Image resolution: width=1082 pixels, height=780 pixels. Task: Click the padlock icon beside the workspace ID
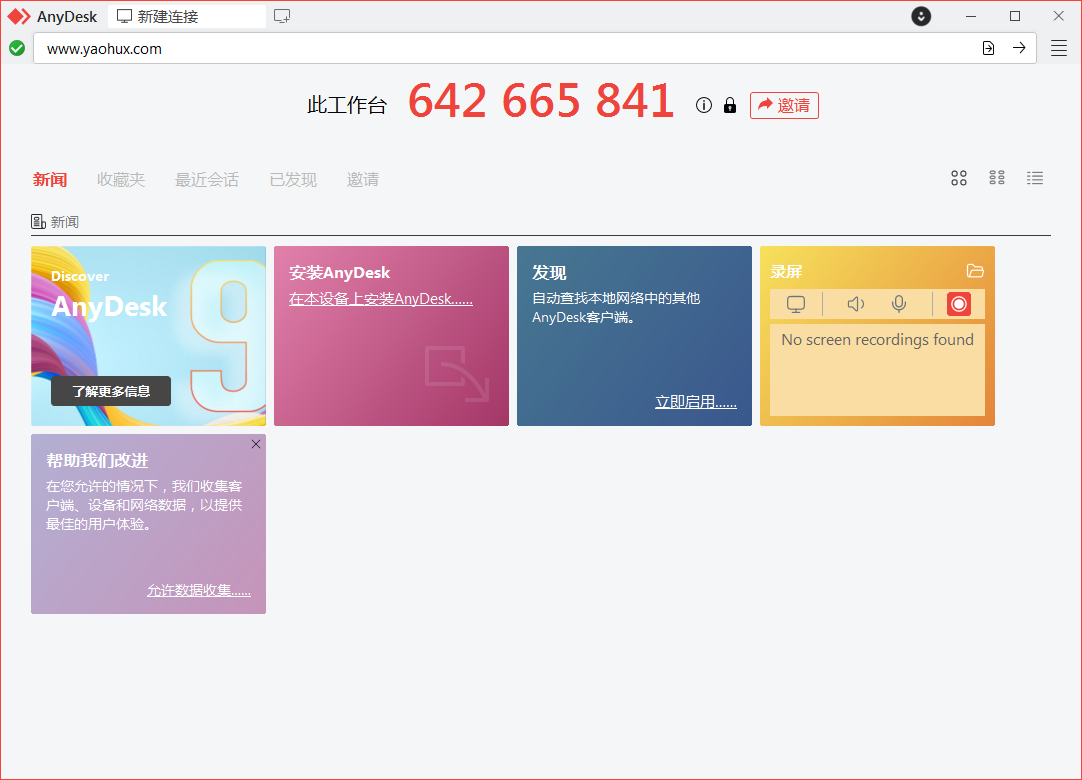pos(729,104)
